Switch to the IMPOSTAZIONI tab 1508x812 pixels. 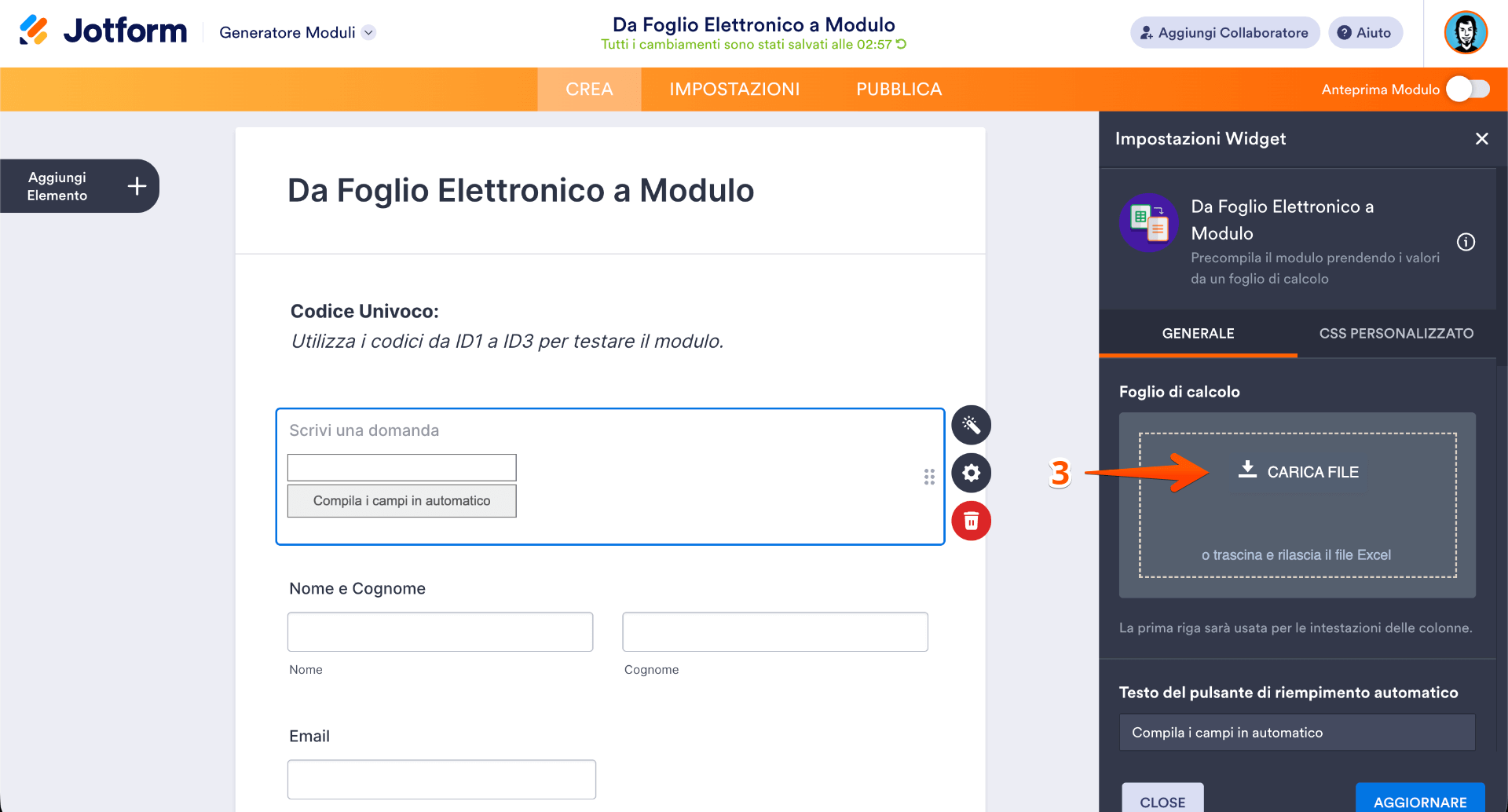(734, 90)
